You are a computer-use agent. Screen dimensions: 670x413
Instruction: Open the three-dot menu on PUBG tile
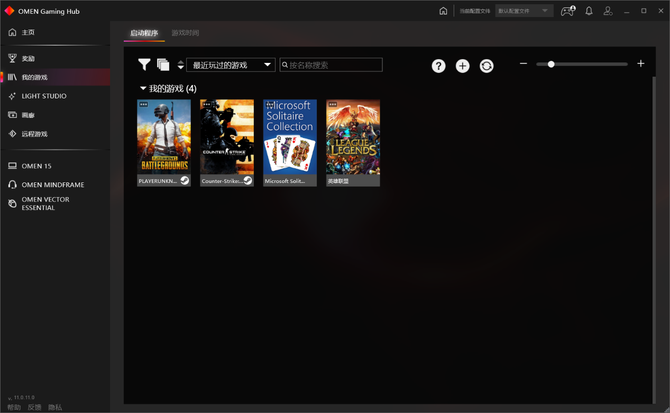point(144,104)
